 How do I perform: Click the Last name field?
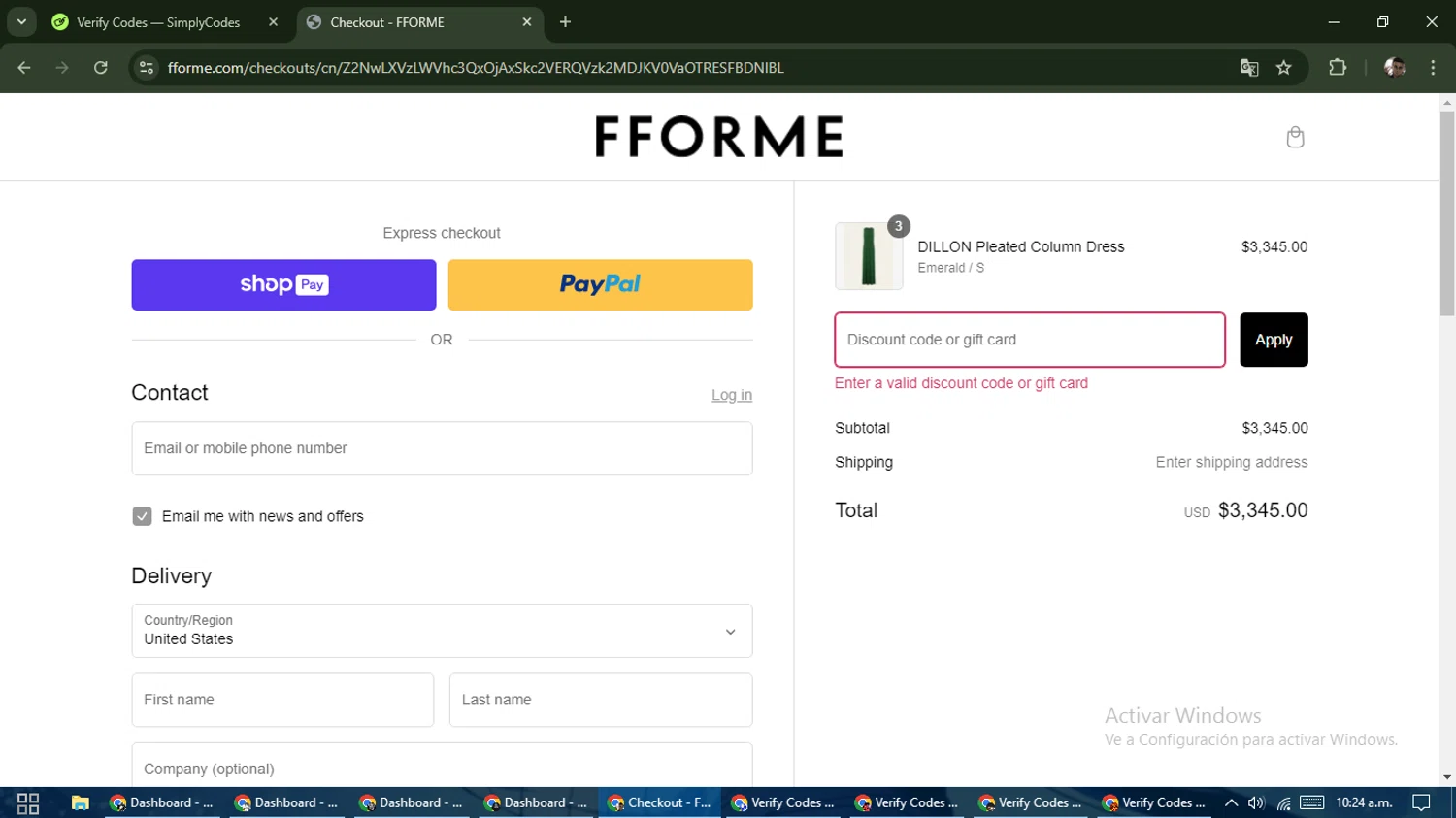pyautogui.click(x=601, y=700)
